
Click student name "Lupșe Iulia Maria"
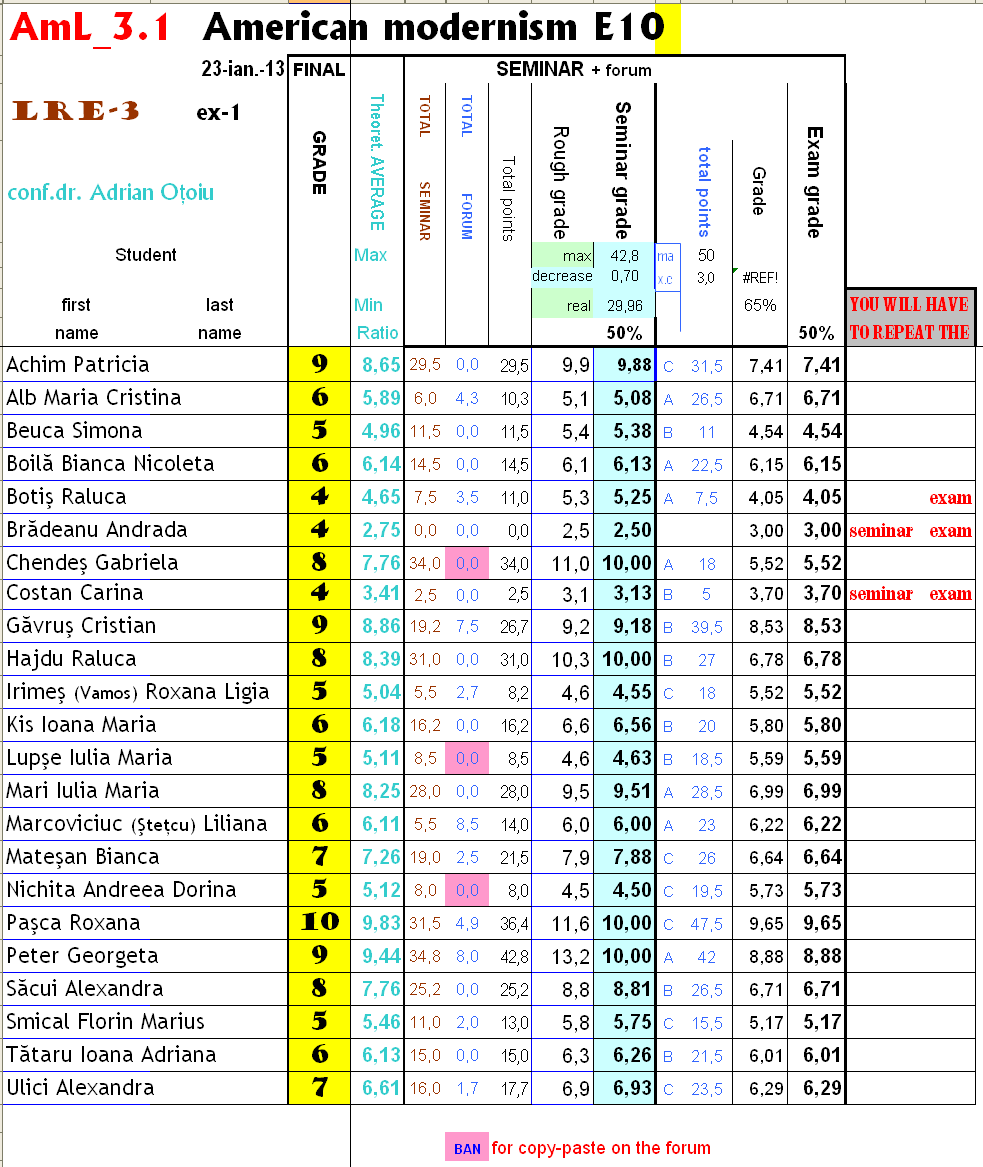pos(89,758)
